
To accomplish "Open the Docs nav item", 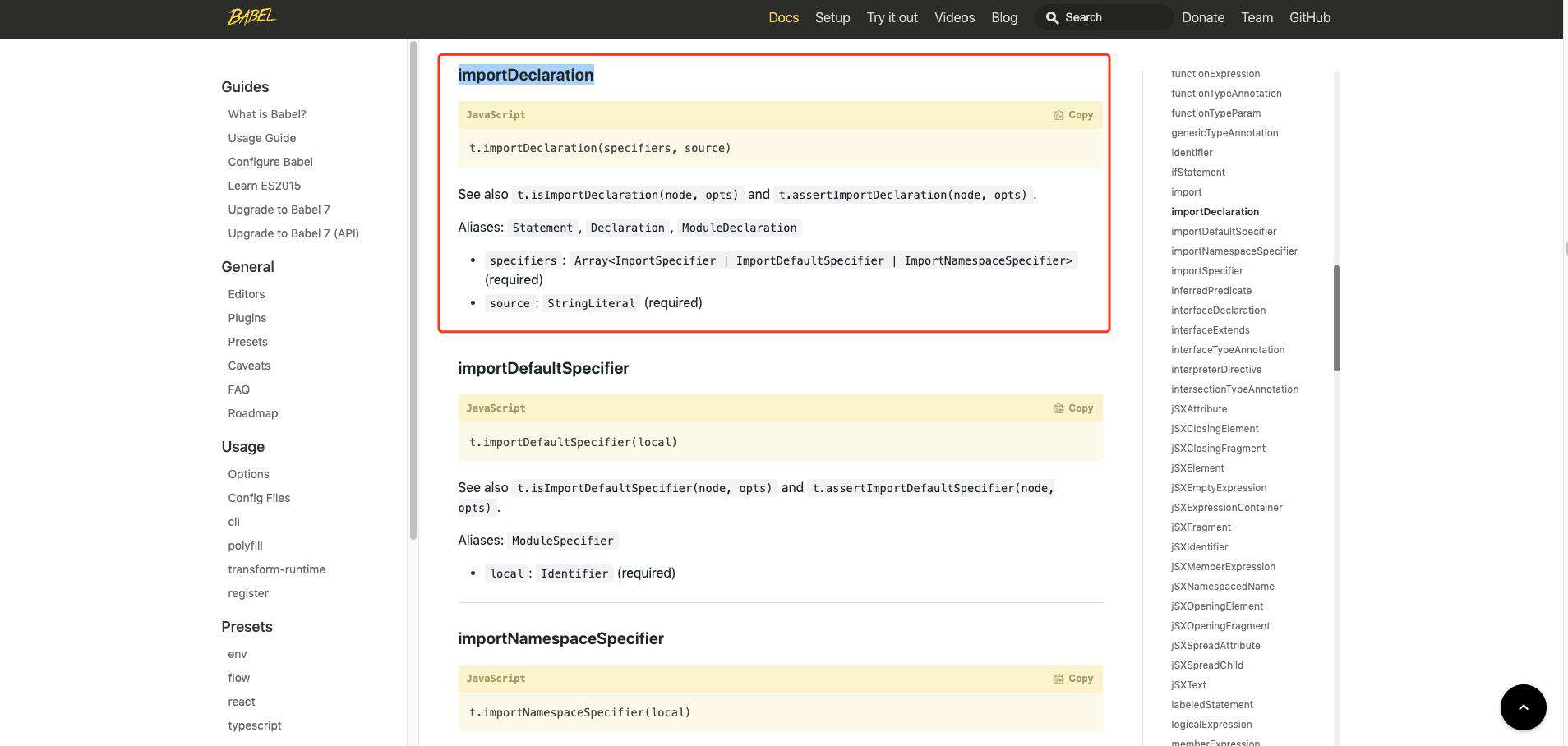I will coord(783,17).
